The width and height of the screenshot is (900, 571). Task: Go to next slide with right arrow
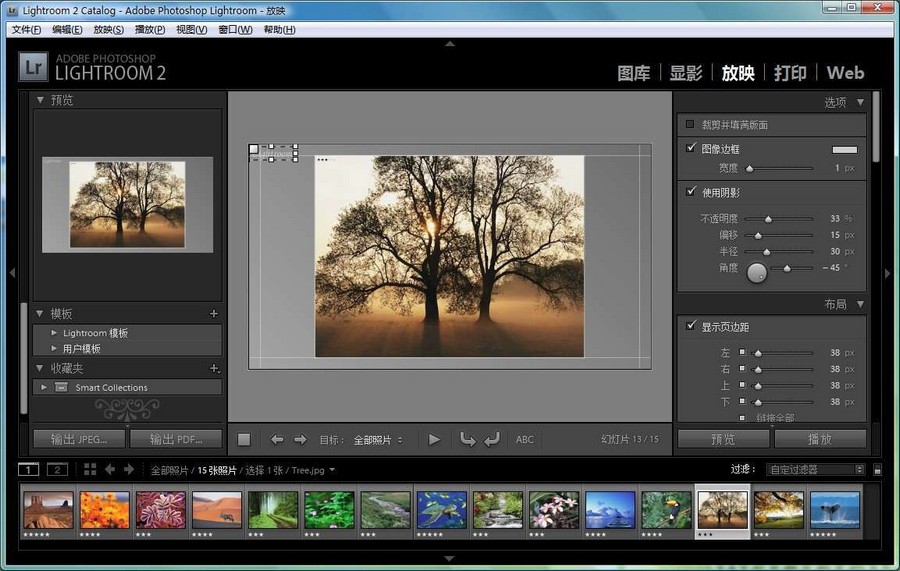pos(300,439)
